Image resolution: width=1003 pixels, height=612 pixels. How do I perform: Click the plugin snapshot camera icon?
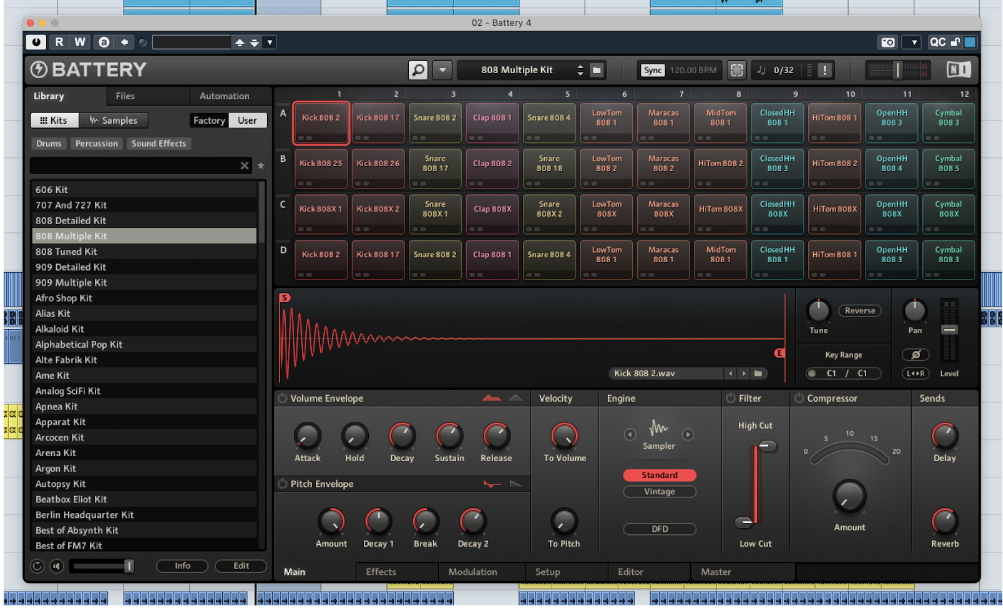pyautogui.click(x=887, y=42)
